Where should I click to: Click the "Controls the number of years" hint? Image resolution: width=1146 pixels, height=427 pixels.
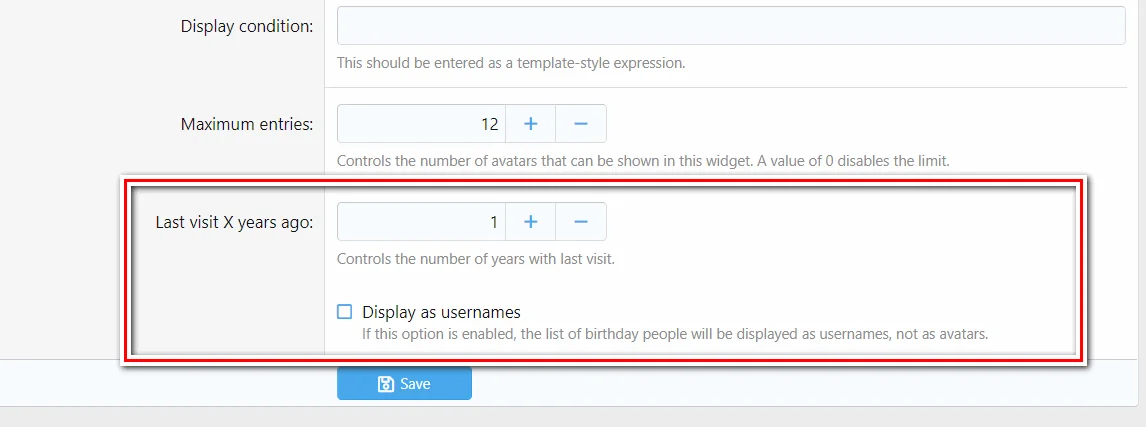(x=475, y=259)
